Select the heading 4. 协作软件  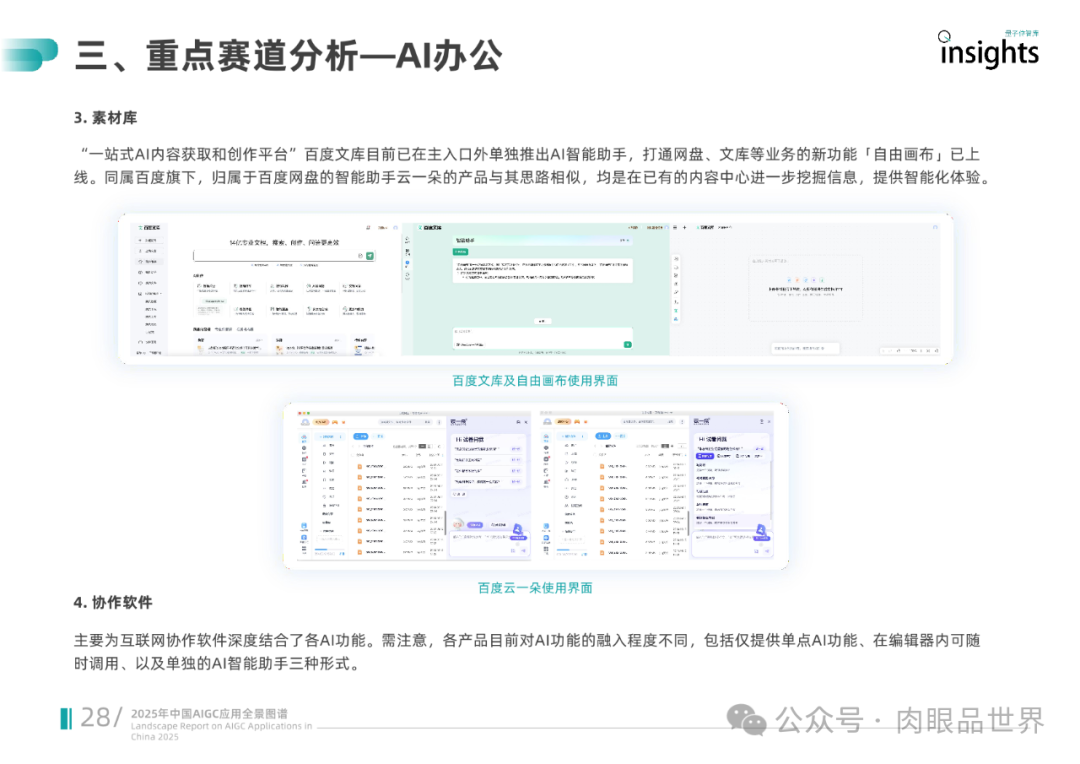click(x=113, y=602)
